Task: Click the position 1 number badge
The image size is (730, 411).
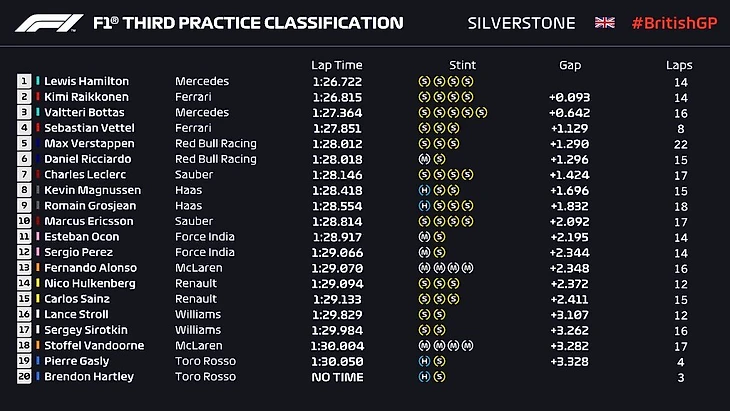Action: coord(24,81)
